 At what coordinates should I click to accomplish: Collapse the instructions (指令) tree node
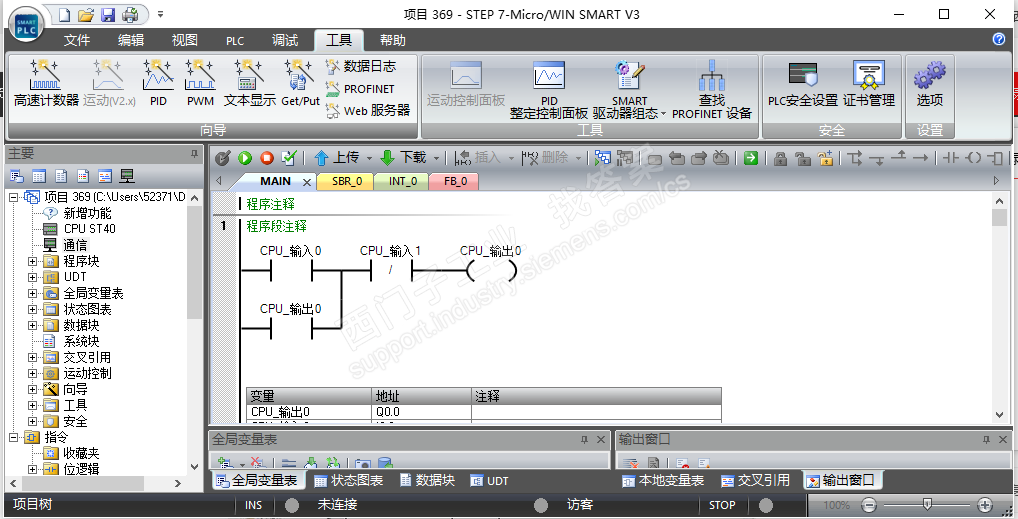(14, 437)
